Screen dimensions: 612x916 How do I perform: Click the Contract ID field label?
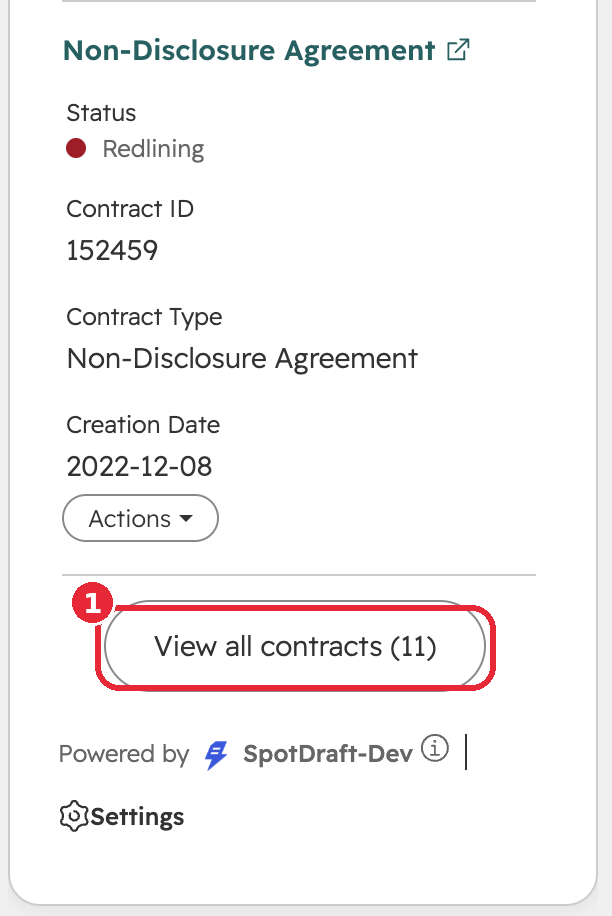tap(130, 209)
